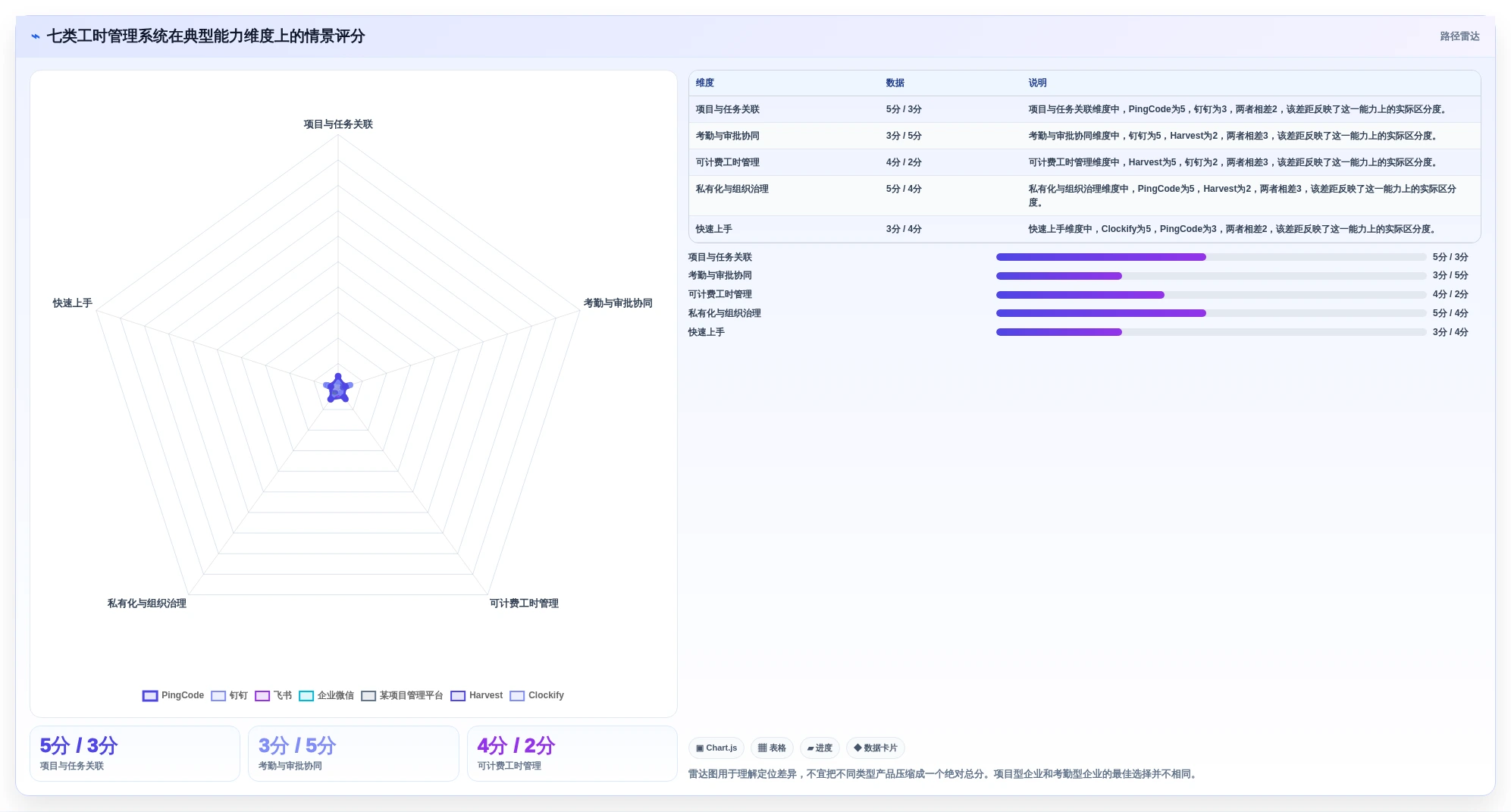Click the 快速上手 progress bar
The height and width of the screenshot is (812, 1511).
coord(1211,332)
